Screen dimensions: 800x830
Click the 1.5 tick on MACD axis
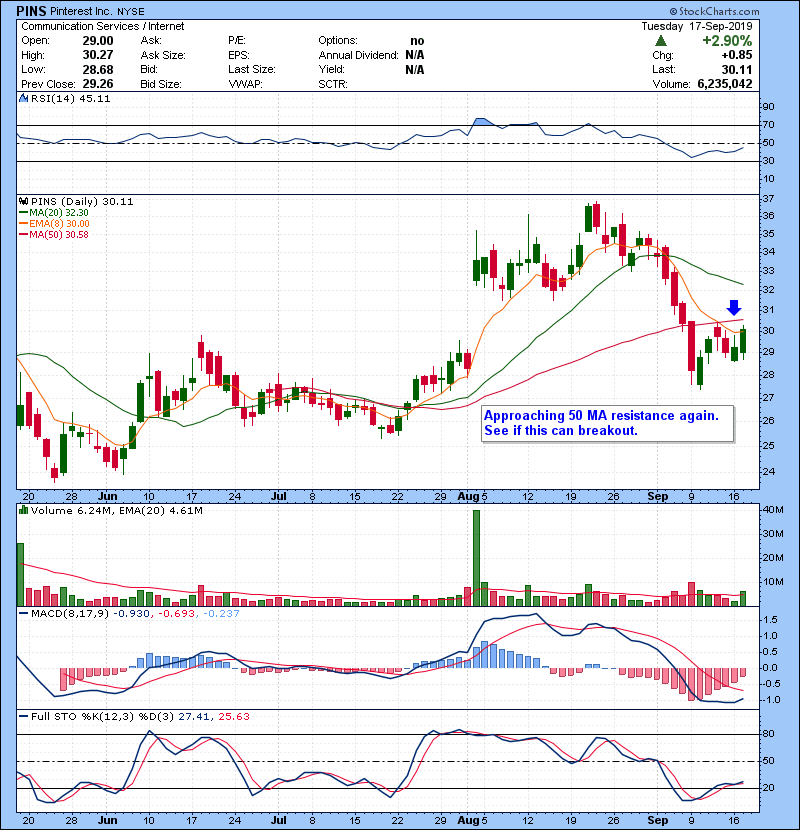tap(770, 620)
